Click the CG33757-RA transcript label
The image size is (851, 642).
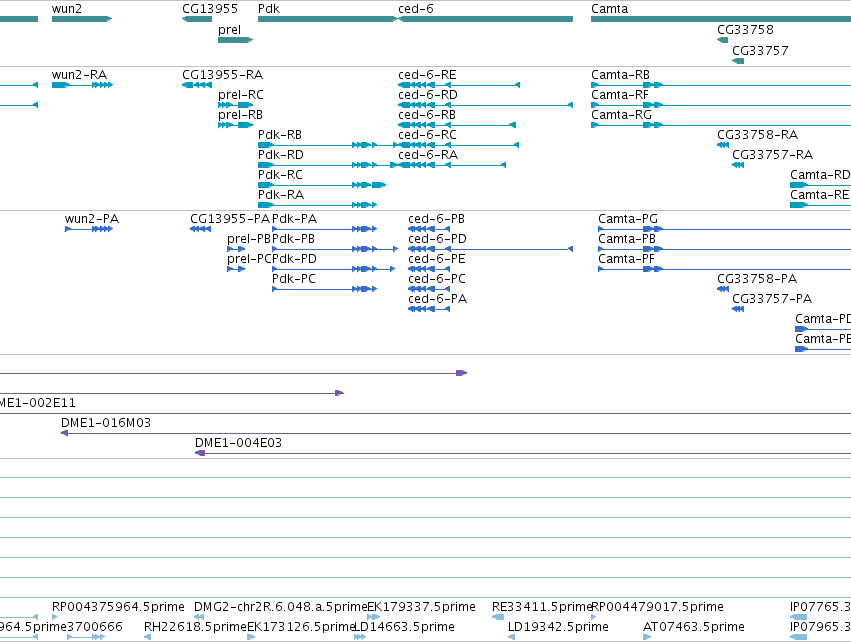[772, 155]
